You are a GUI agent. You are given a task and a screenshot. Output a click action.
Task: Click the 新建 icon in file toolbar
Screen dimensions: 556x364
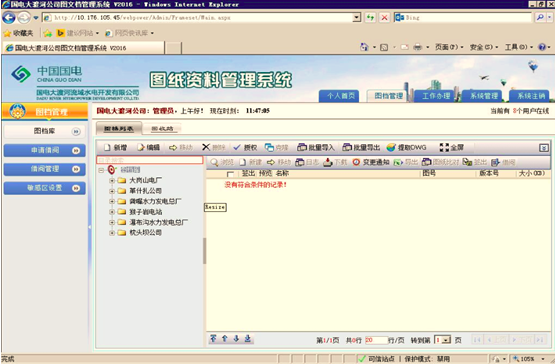(x=243, y=162)
